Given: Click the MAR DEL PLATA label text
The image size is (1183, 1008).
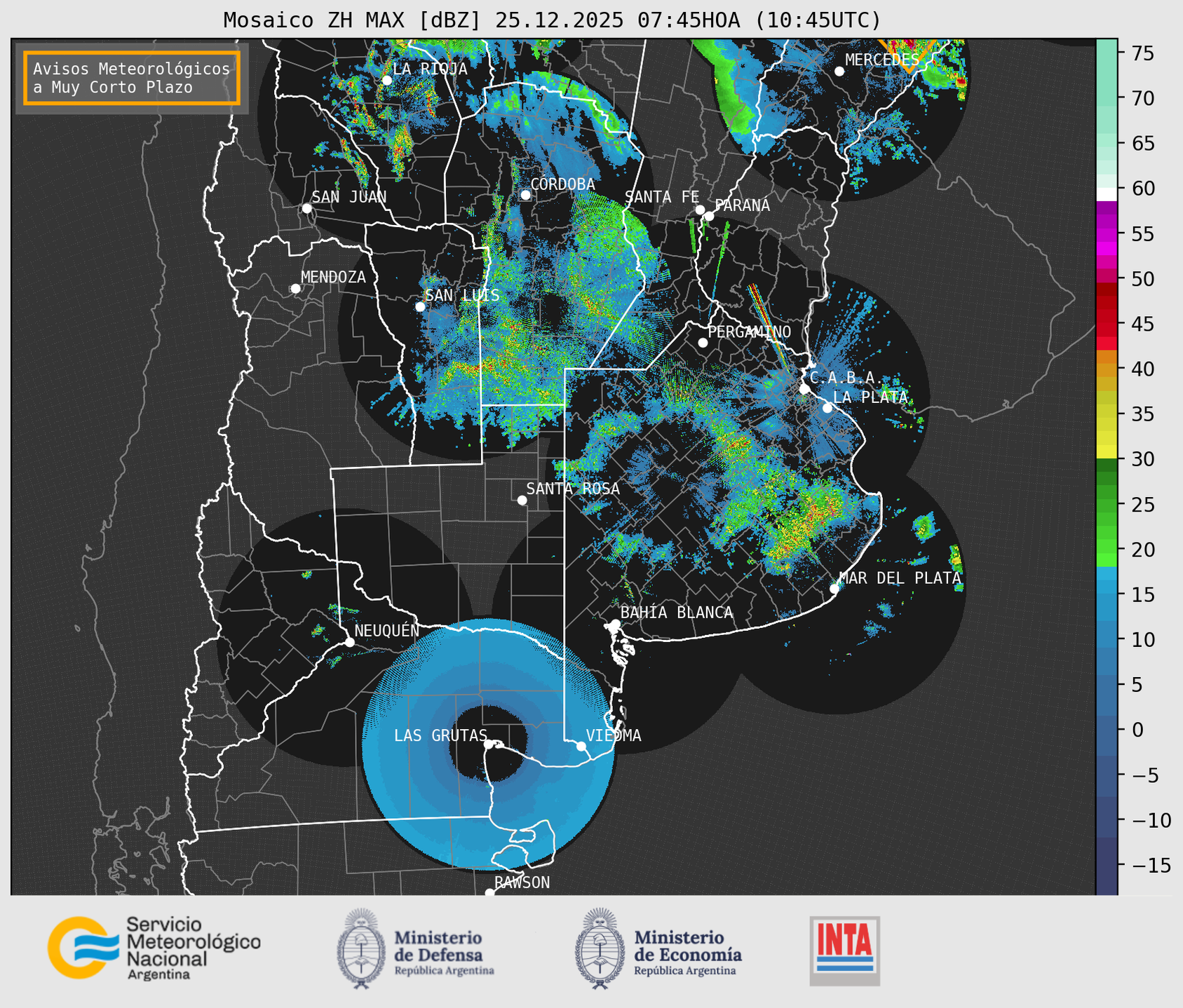Looking at the screenshot, I should click(900, 578).
